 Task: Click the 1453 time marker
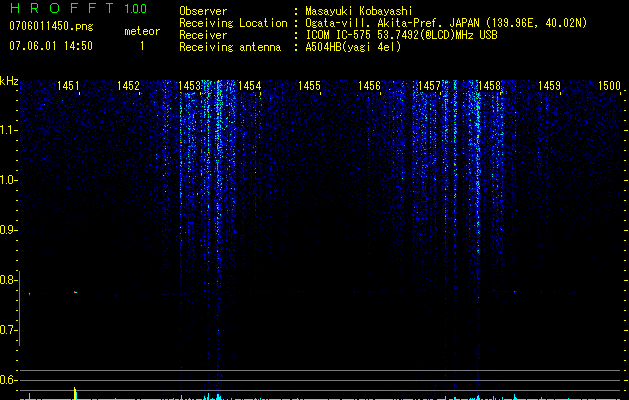click(189, 86)
